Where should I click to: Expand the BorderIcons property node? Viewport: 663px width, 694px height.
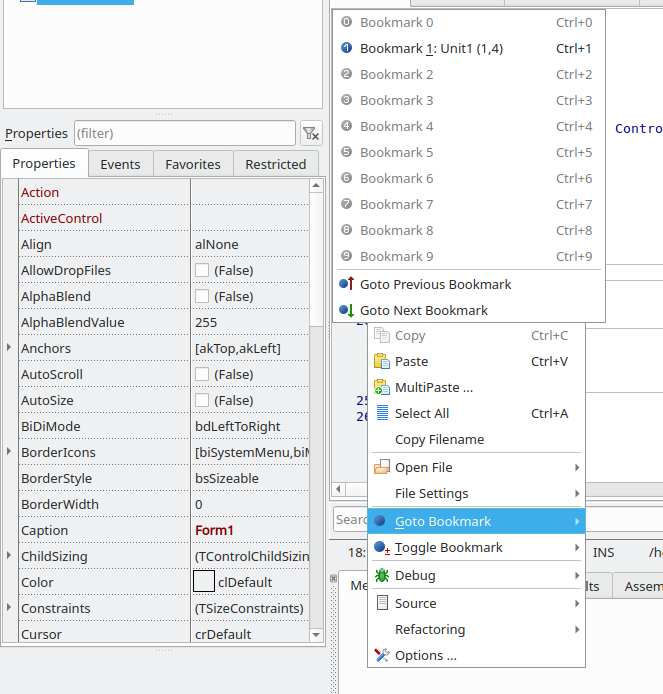point(10,452)
